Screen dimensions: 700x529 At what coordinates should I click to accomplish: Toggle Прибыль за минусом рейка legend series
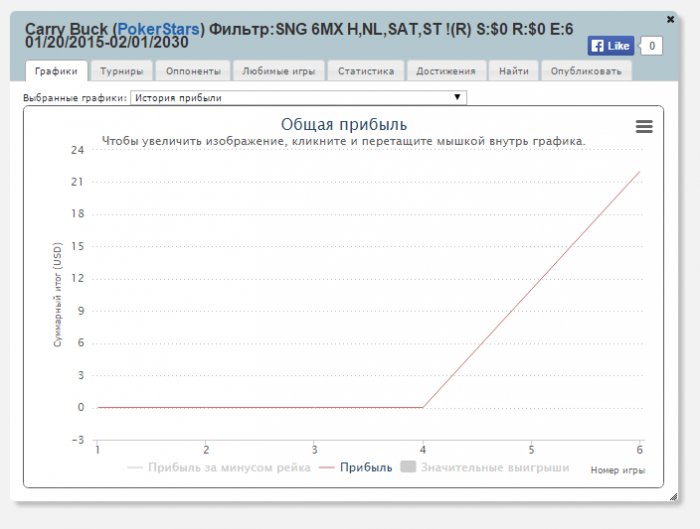219,467
